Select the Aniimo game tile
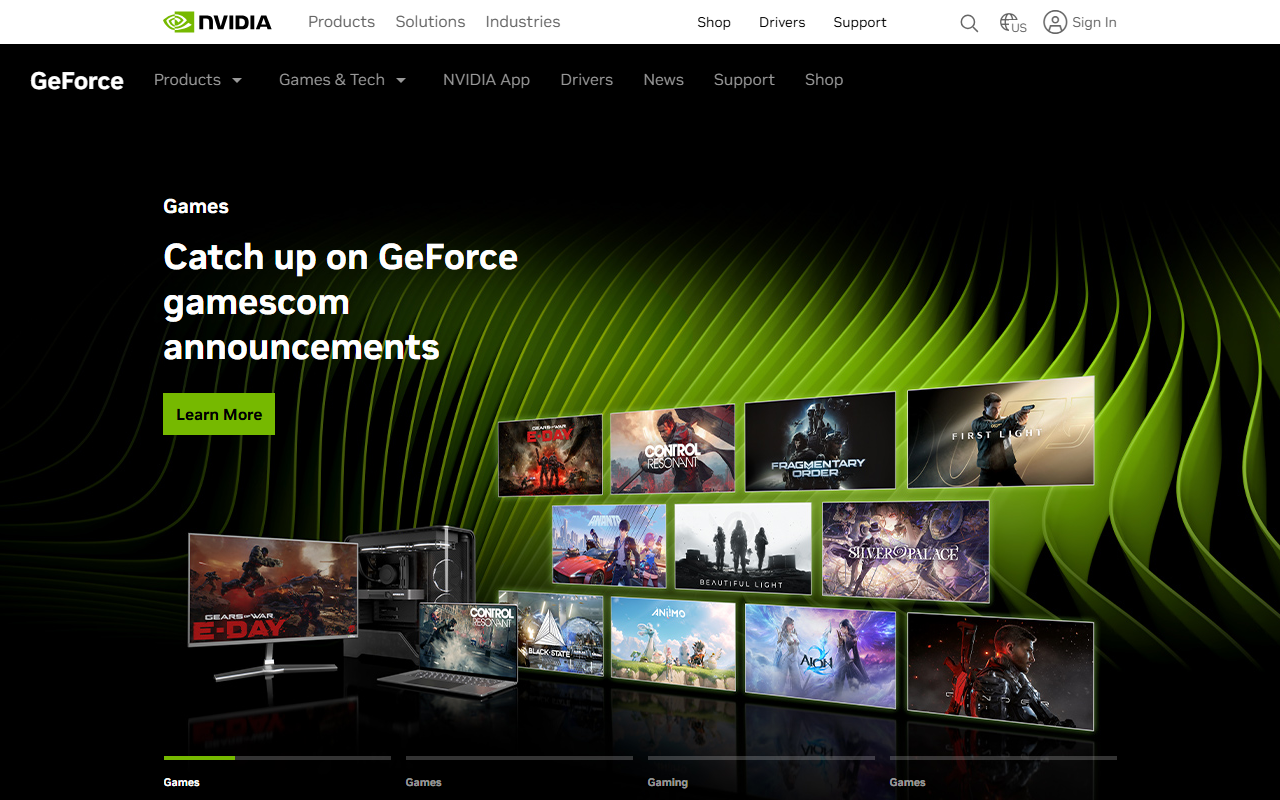The height and width of the screenshot is (800, 1280). 673,644
